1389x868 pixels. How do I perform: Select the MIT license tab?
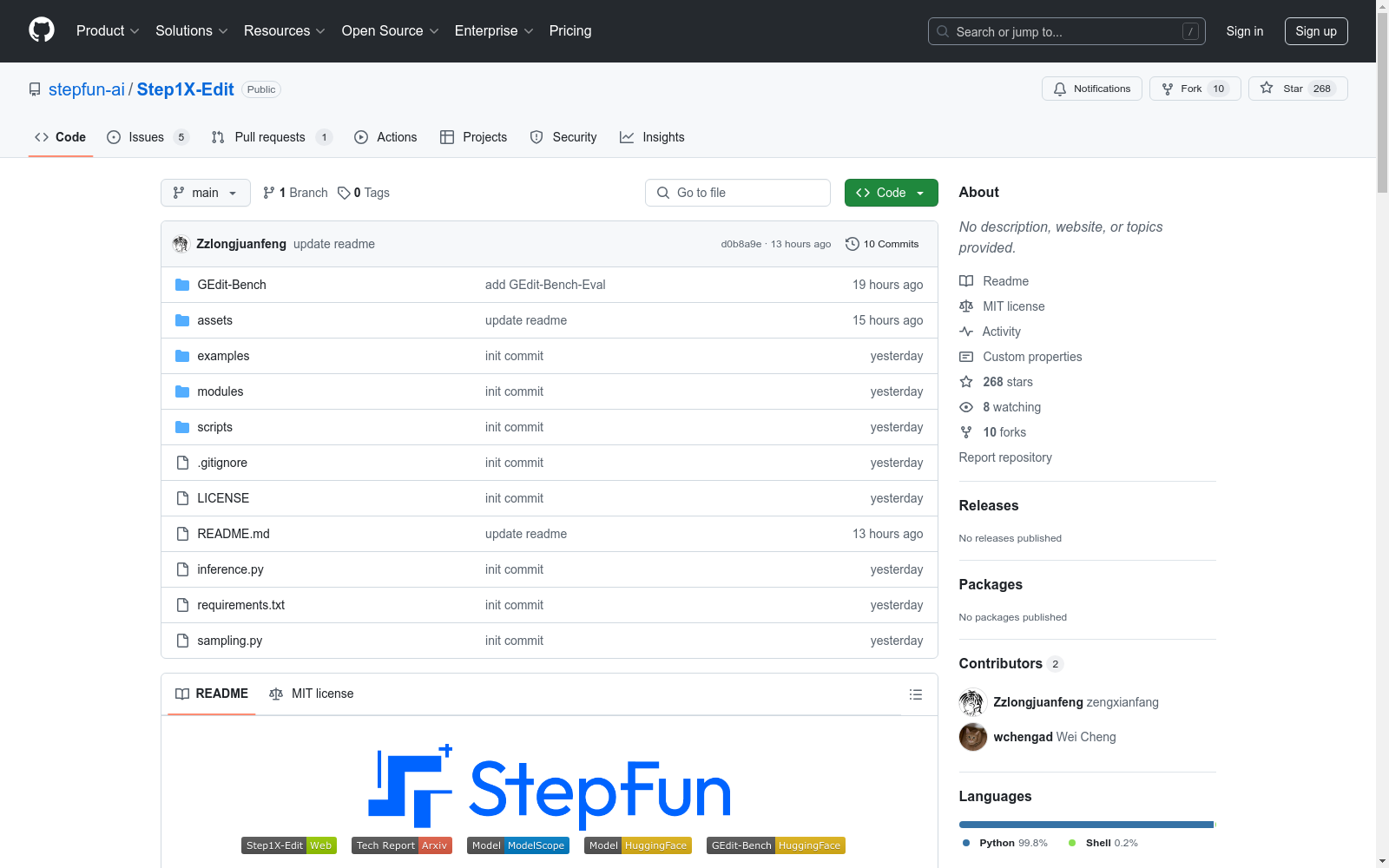312,694
